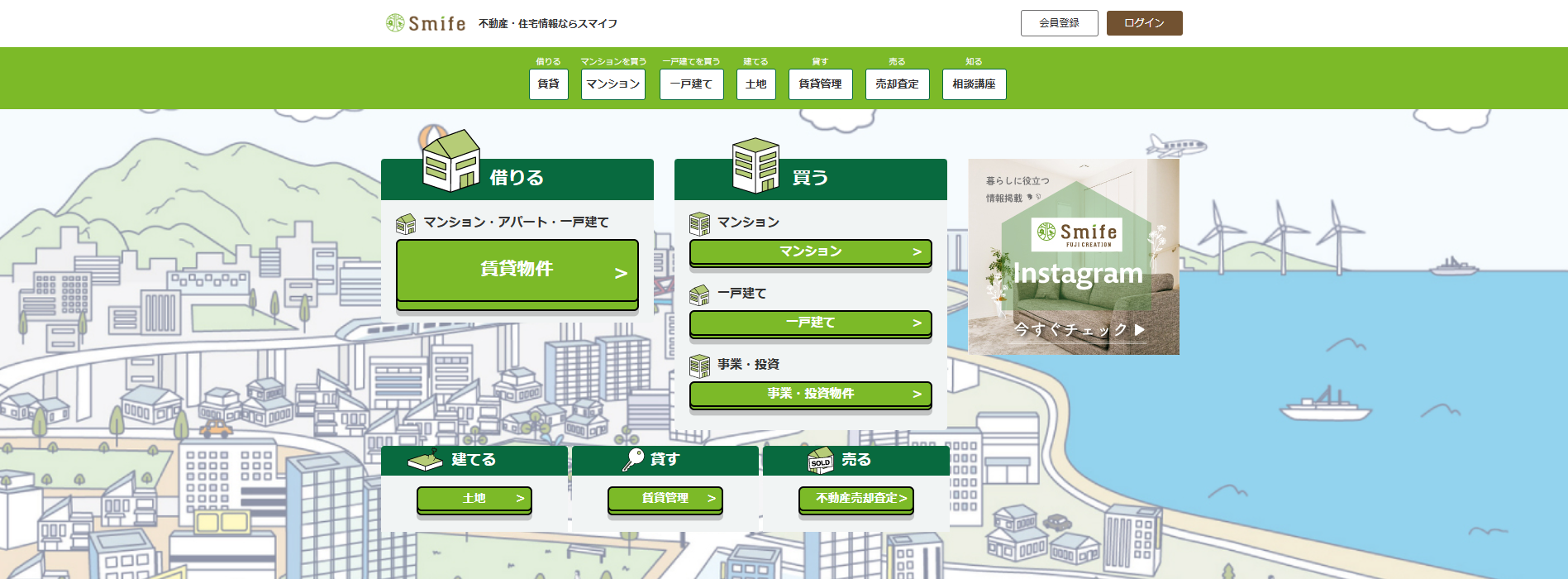Click the ログイン button
The width and height of the screenshot is (1568, 579).
[x=1145, y=23]
